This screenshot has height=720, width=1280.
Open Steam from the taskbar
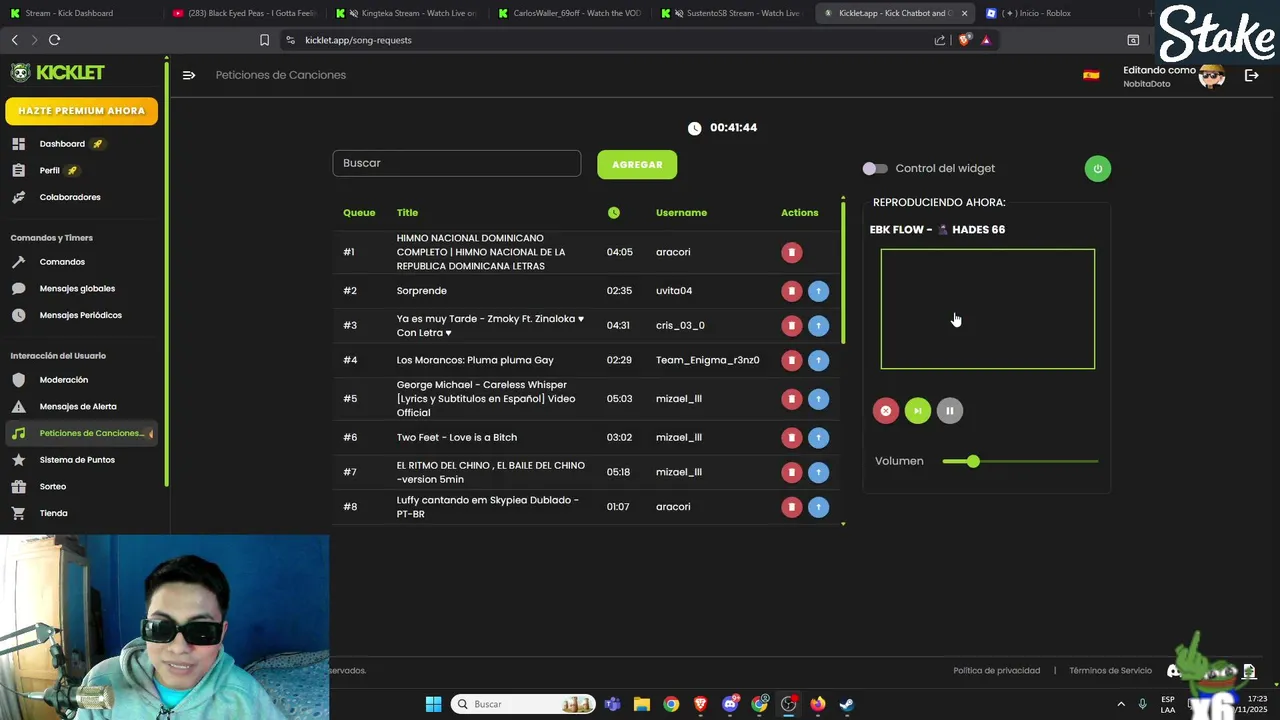(847, 704)
